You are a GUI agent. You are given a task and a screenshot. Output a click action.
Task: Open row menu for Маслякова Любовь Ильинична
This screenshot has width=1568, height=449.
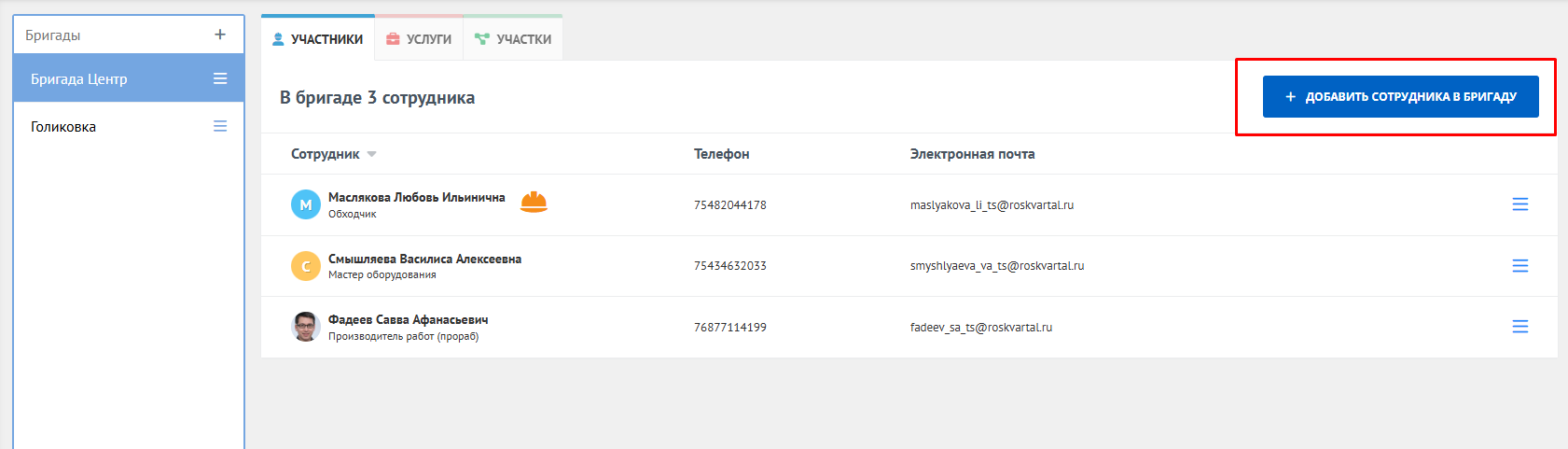click(1519, 204)
